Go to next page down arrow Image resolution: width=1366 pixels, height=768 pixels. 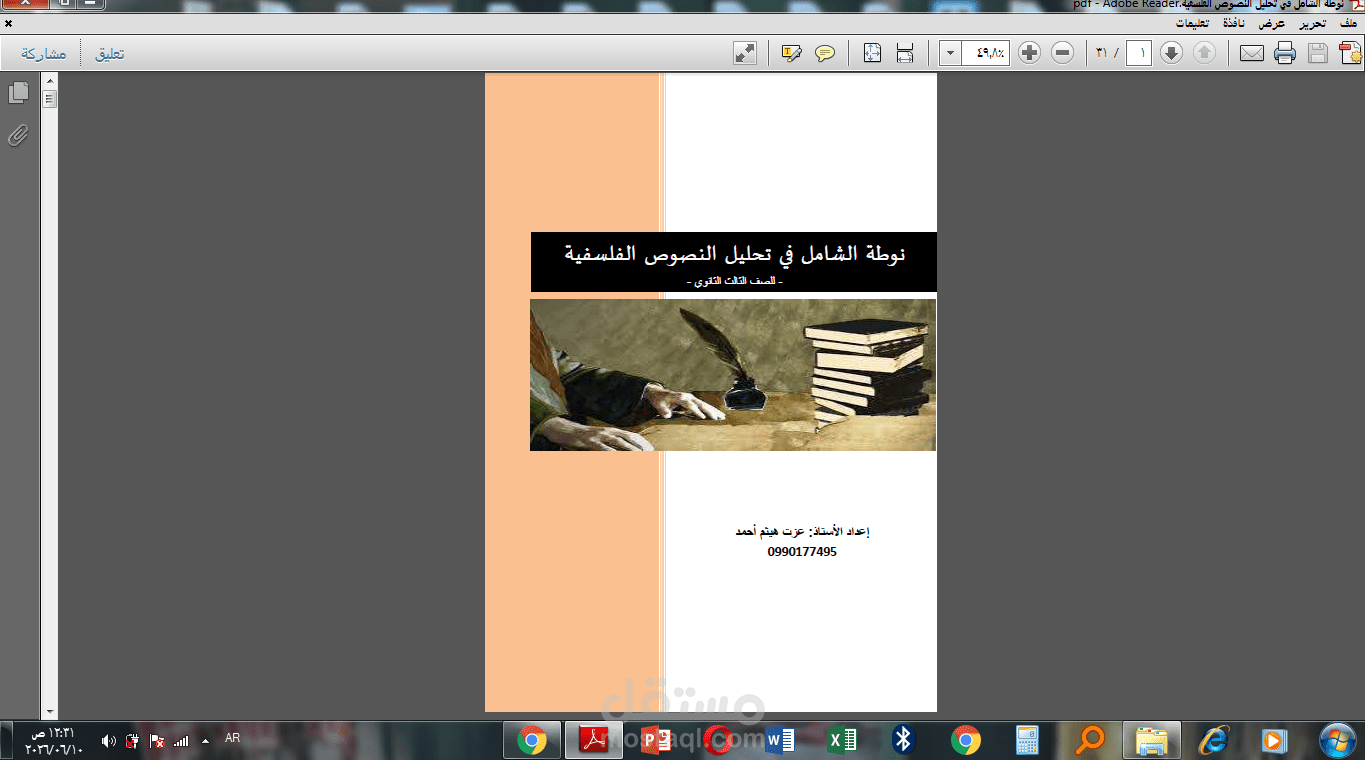pyautogui.click(x=1171, y=53)
